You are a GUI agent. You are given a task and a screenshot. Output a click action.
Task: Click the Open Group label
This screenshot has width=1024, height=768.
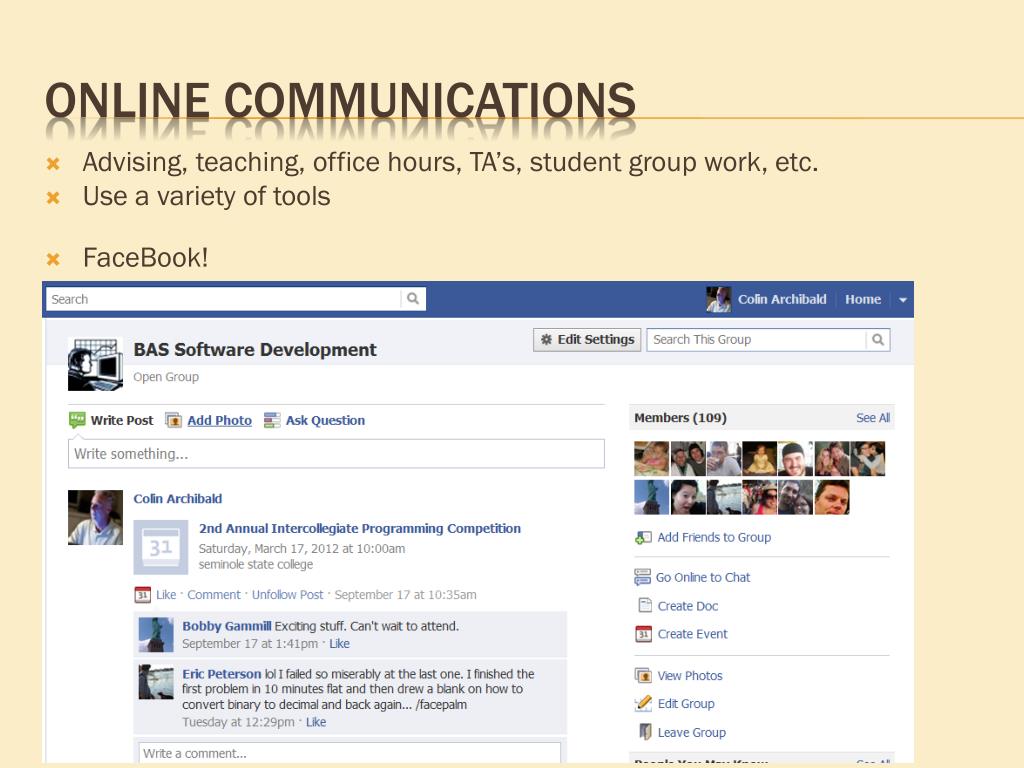(166, 377)
